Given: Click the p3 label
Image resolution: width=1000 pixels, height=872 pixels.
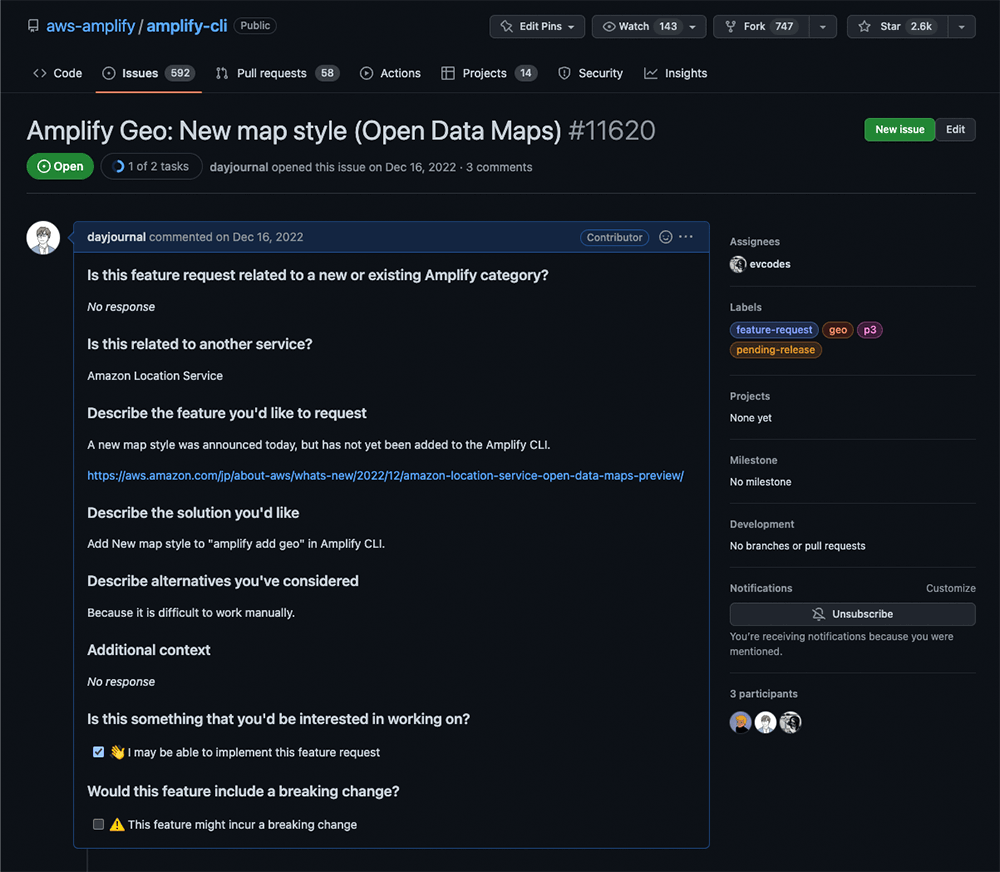Looking at the screenshot, I should (x=870, y=330).
